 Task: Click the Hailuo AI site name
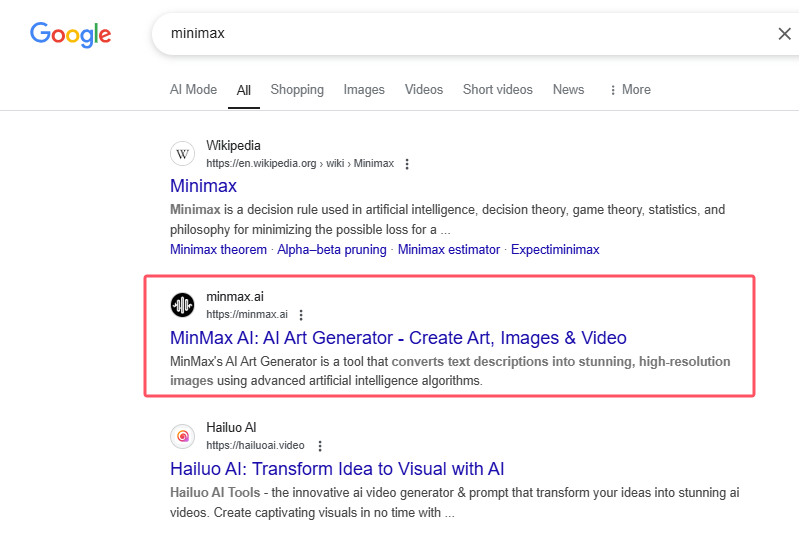click(231, 427)
